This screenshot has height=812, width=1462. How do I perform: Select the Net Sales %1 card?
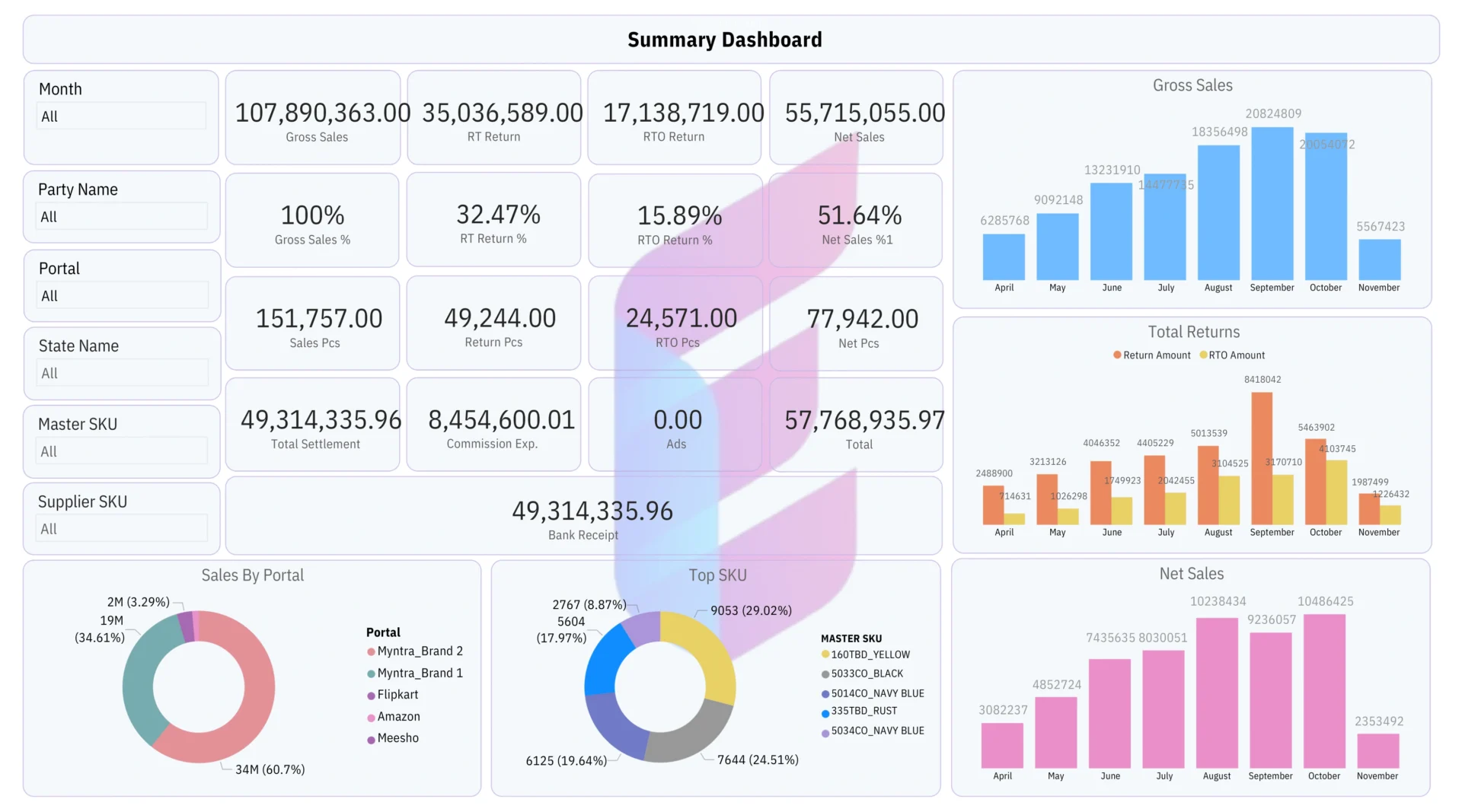(856, 221)
